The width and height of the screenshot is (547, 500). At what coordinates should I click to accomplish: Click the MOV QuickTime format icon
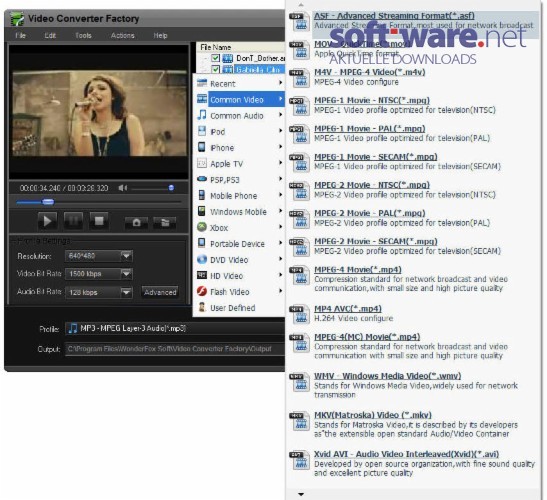pyautogui.click(x=299, y=50)
